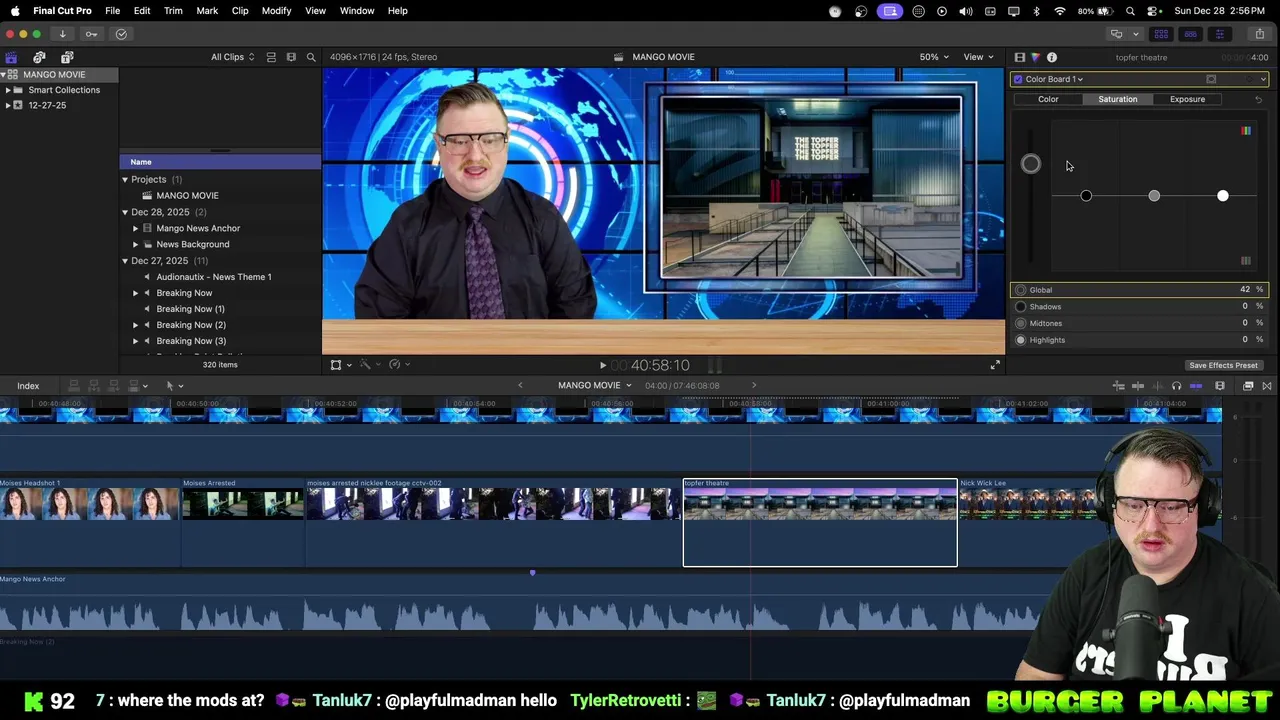
Task: Click Save Effects Preset button
Action: pyautogui.click(x=1223, y=365)
